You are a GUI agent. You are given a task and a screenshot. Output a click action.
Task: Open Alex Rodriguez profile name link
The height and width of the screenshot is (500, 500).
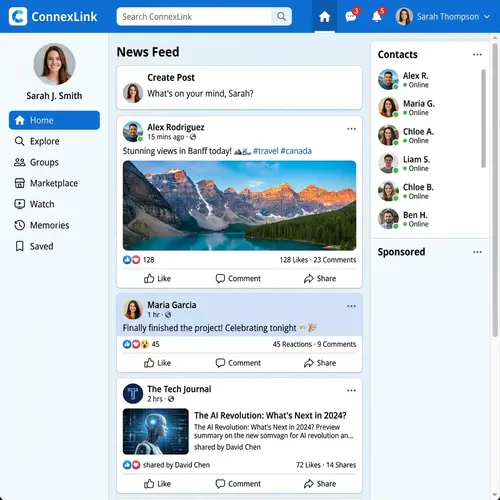[176, 127]
